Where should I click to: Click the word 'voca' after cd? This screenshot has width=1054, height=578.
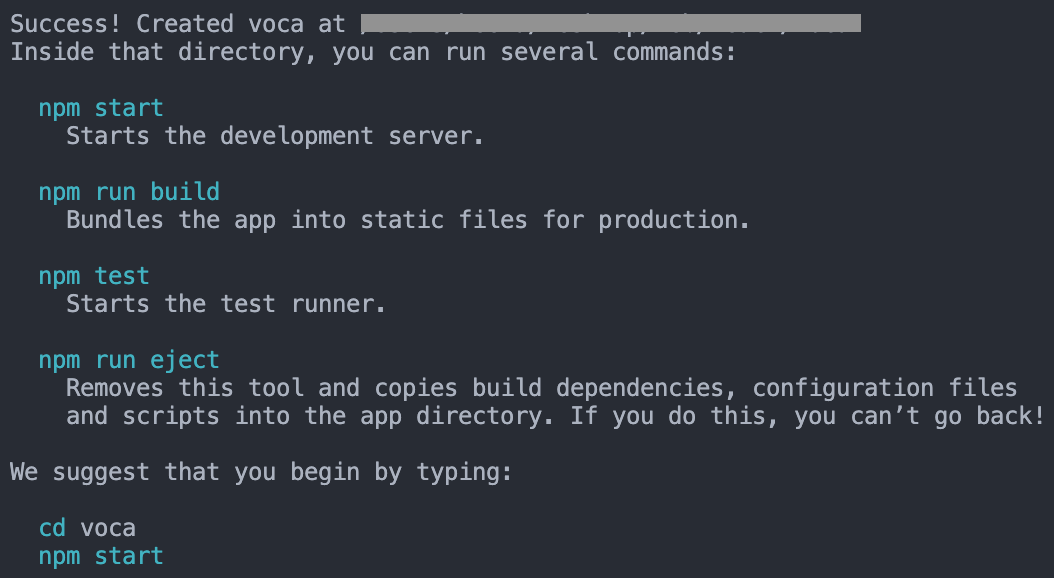[x=108, y=528]
